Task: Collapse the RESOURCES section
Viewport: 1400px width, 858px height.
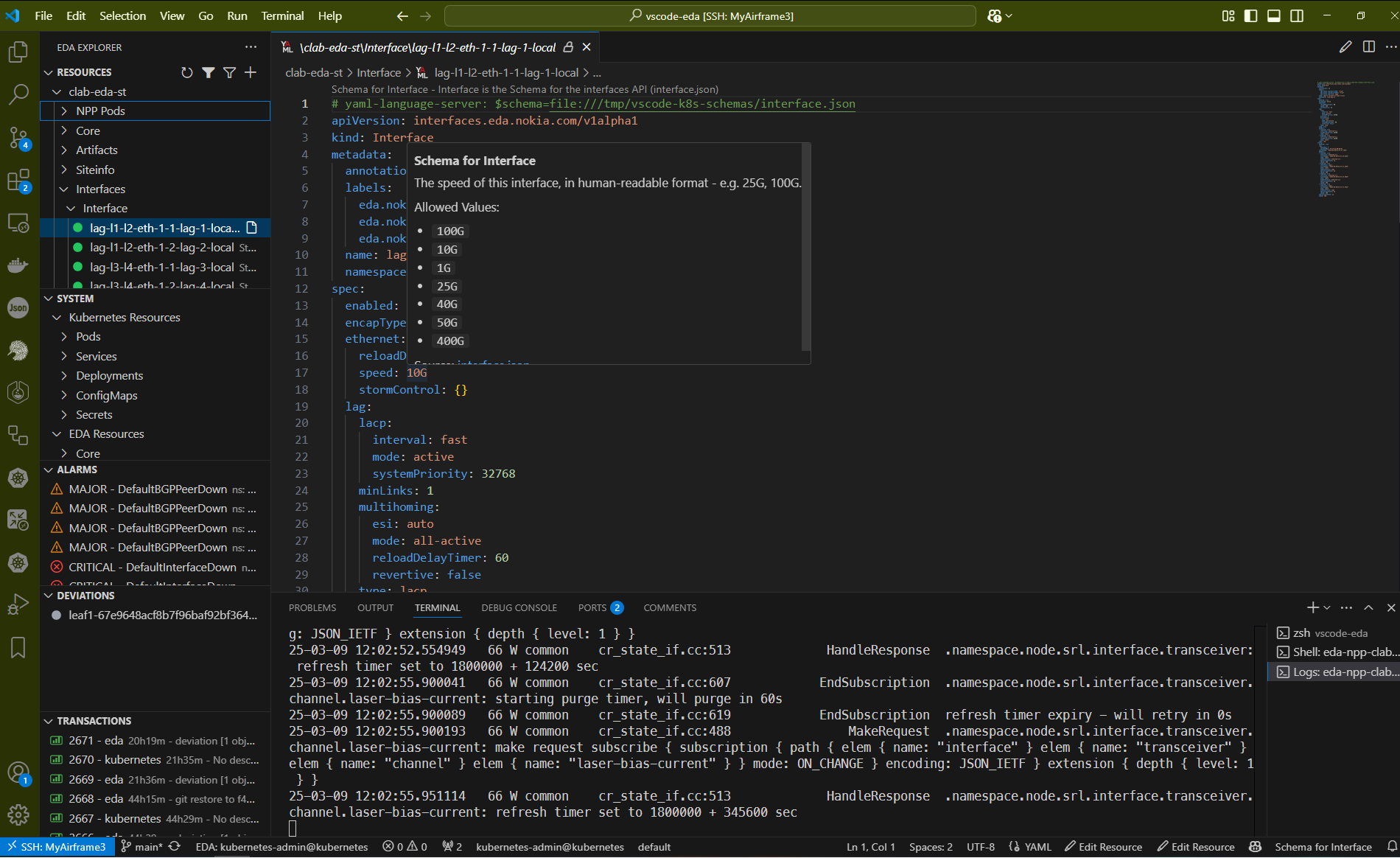Action: point(49,72)
